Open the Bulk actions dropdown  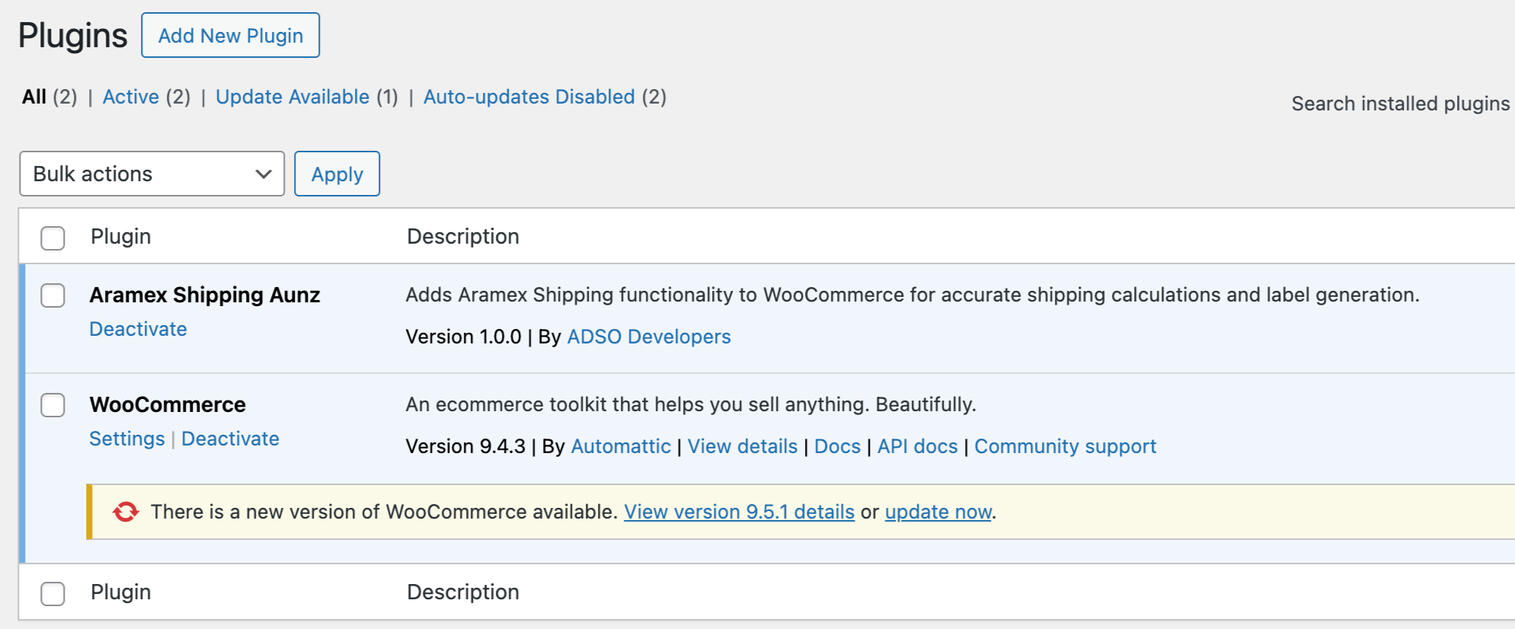(x=152, y=174)
